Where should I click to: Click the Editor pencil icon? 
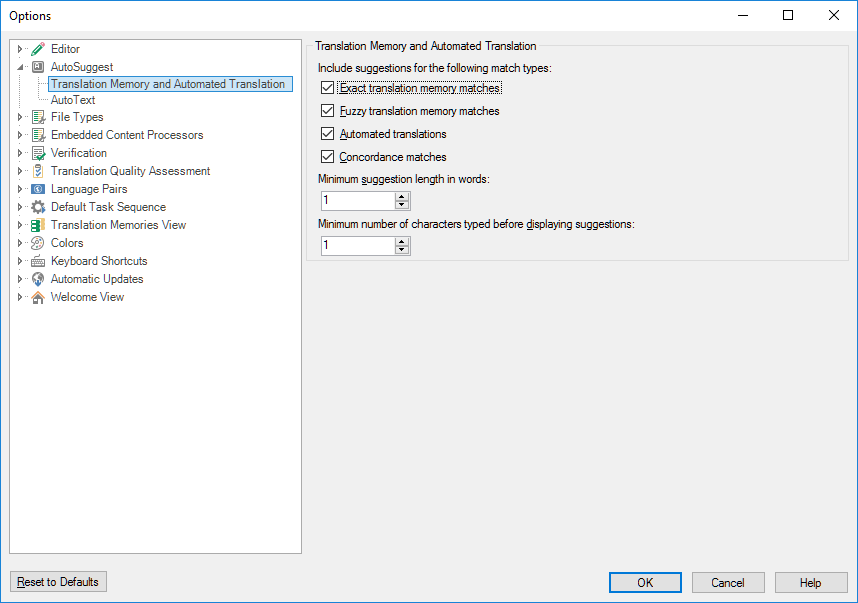click(38, 49)
